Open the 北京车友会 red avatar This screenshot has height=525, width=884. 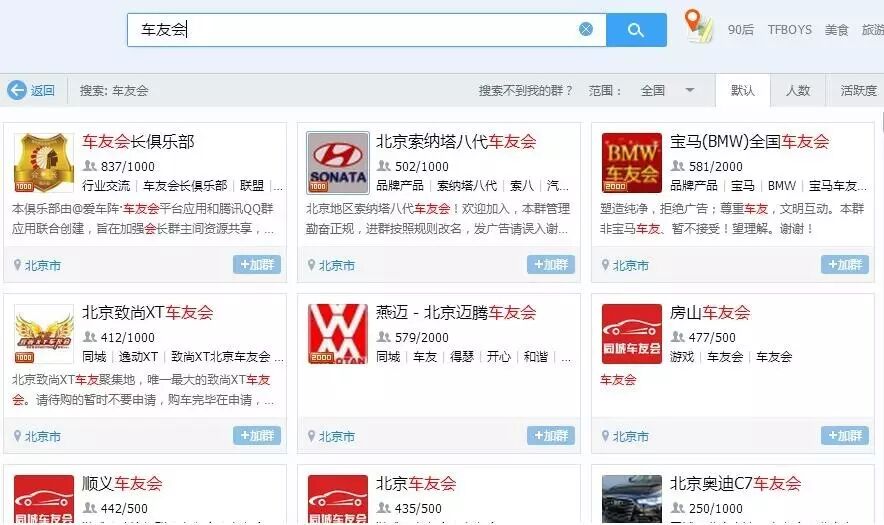(x=338, y=499)
